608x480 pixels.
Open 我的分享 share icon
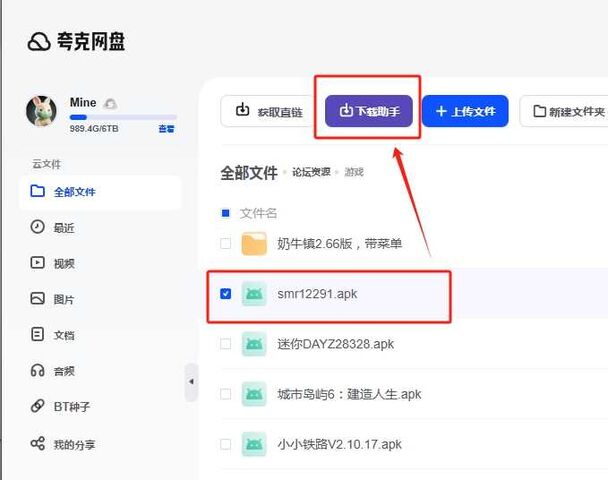[x=38, y=443]
